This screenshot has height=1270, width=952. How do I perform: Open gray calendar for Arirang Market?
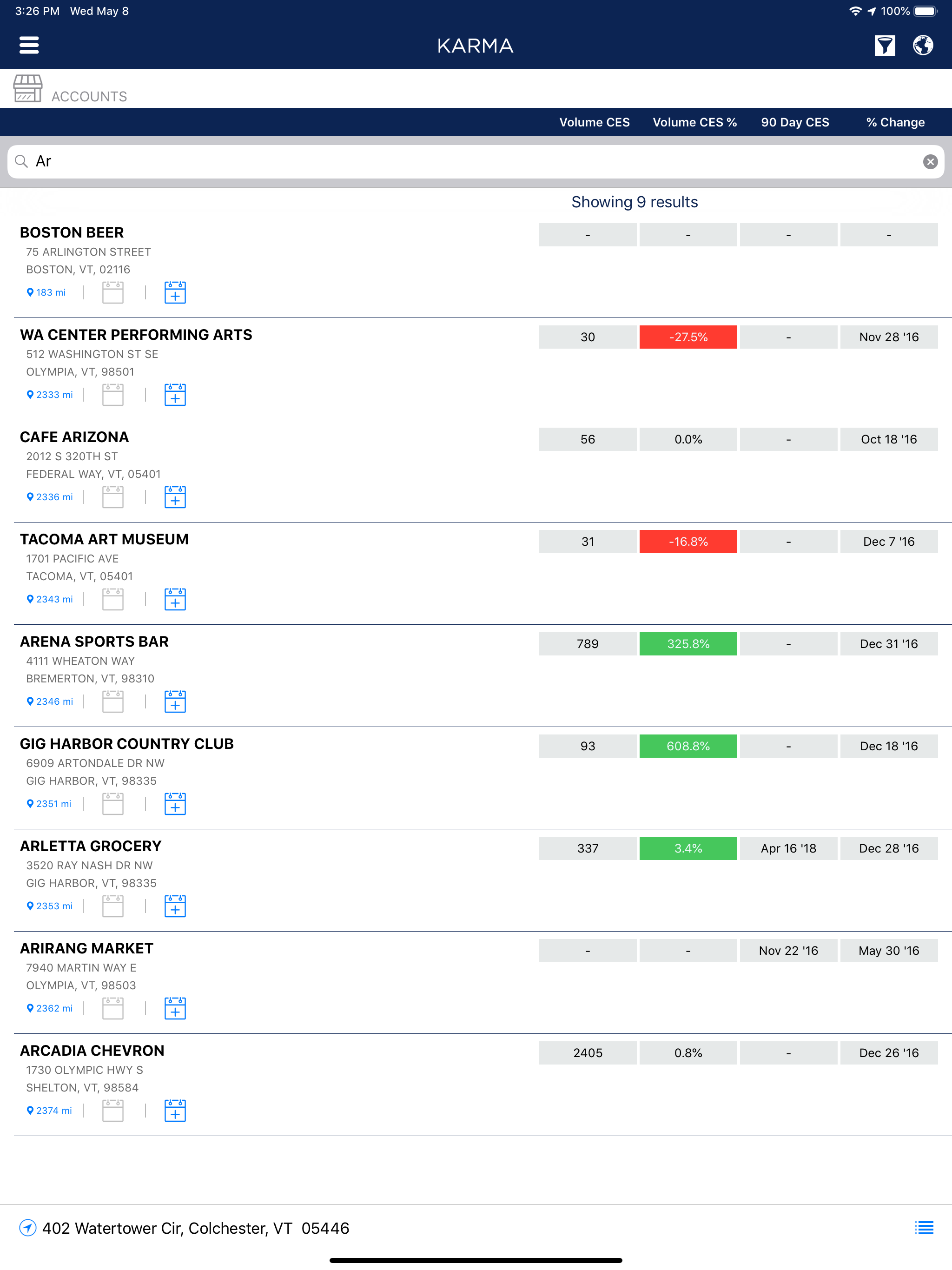(x=112, y=1008)
